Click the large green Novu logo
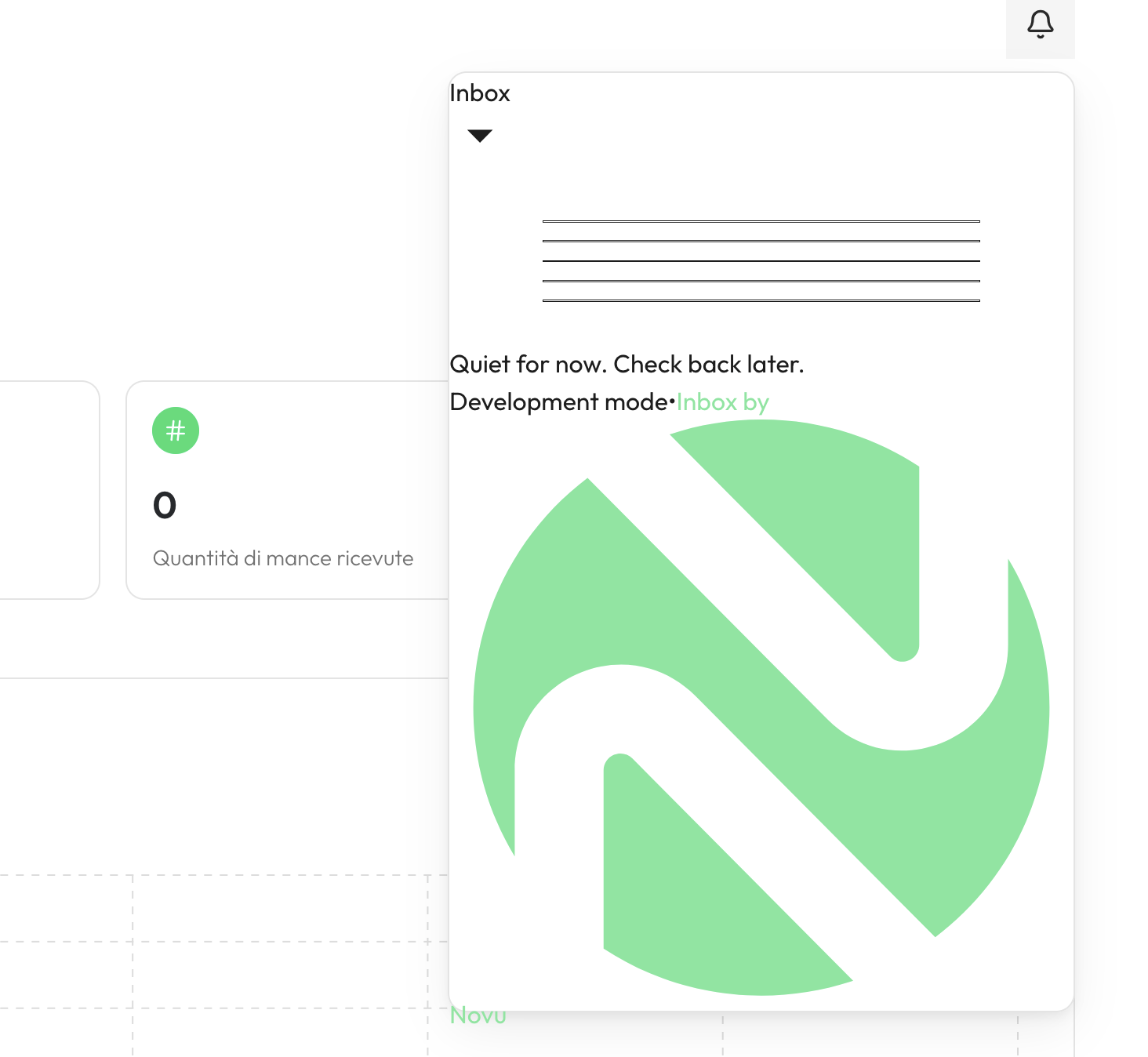The image size is (1148, 1057). click(x=761, y=708)
